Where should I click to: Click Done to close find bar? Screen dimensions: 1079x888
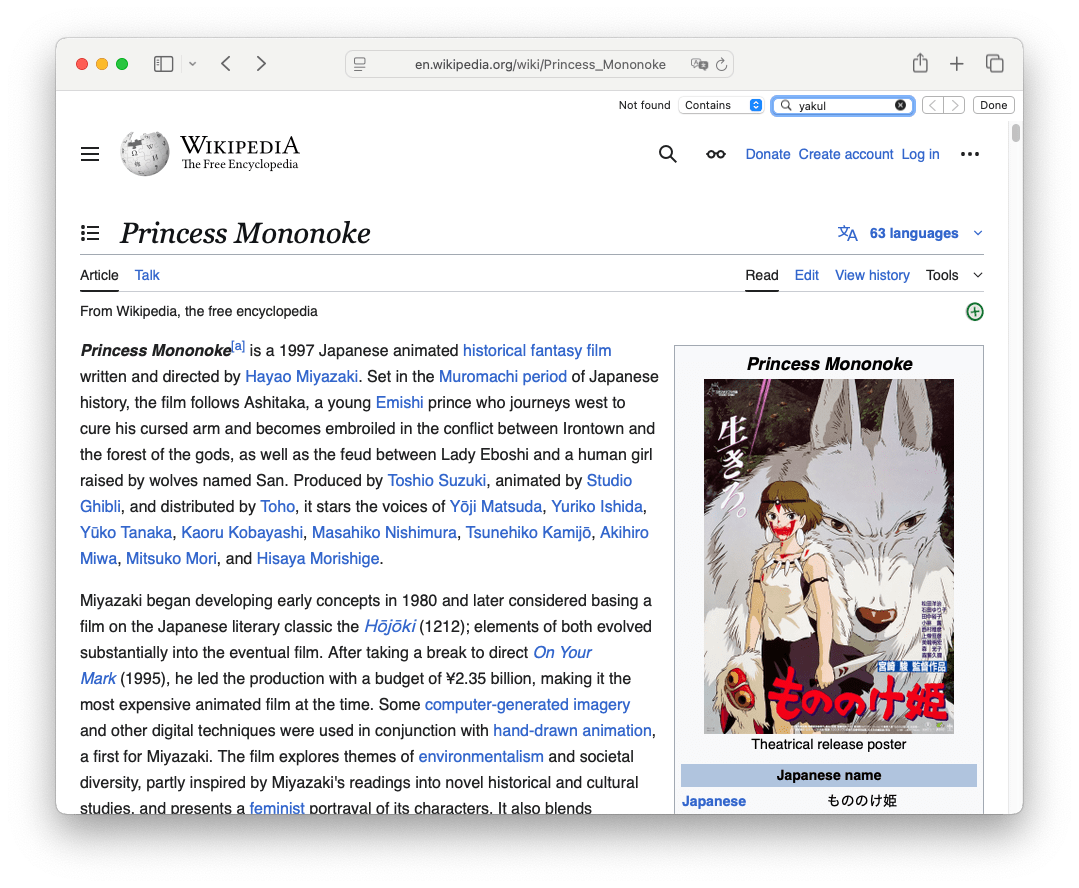993,105
